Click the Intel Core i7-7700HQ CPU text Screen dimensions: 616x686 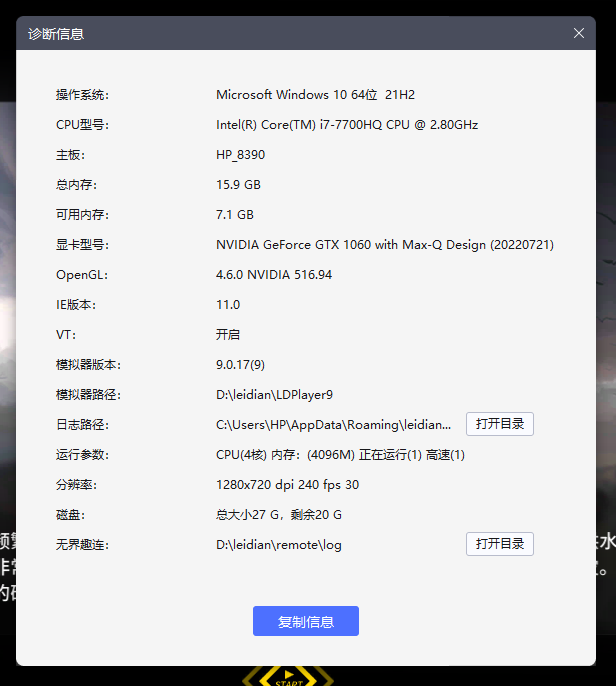click(347, 125)
